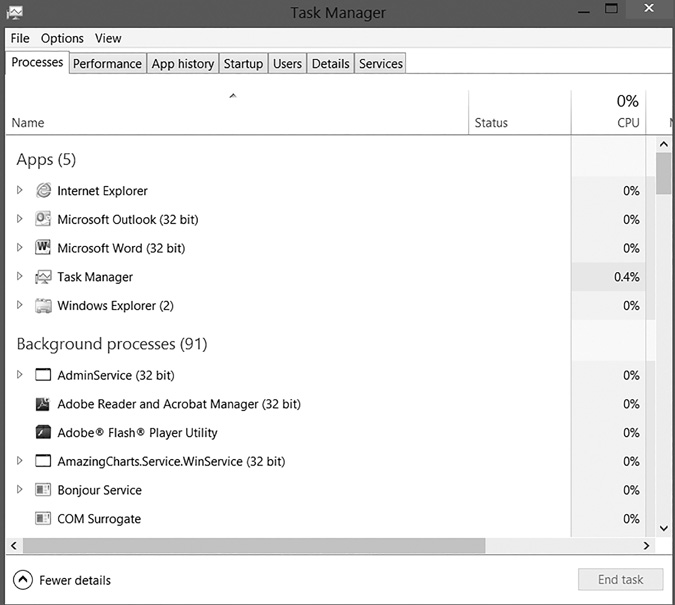Select Adobe Reader and Acrobat Manager (32 bit) text
This screenshot has height=605, width=675.
tap(179, 404)
